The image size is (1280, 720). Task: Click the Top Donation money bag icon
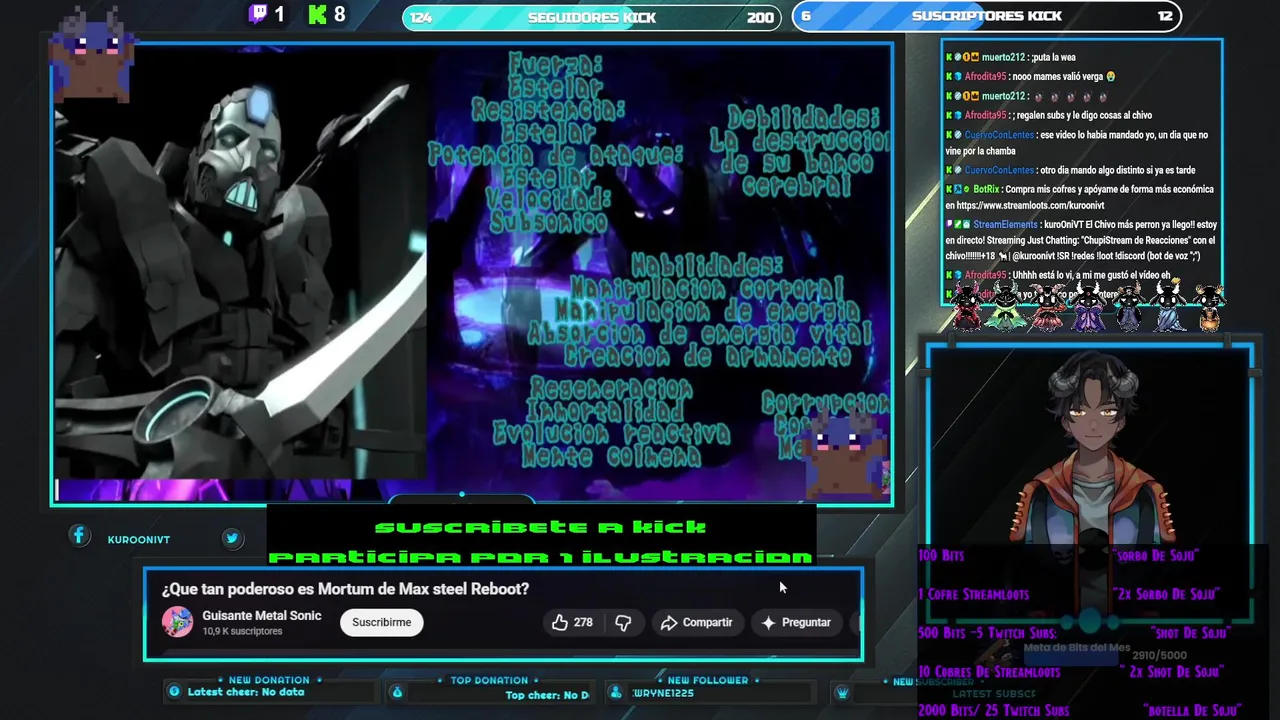tap(397, 692)
